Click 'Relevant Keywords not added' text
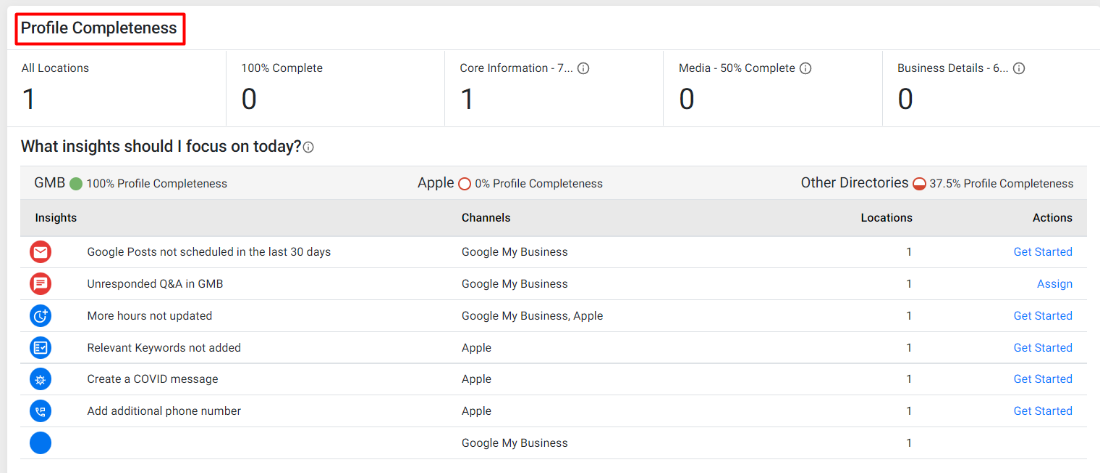This screenshot has width=1100, height=473. click(x=164, y=347)
